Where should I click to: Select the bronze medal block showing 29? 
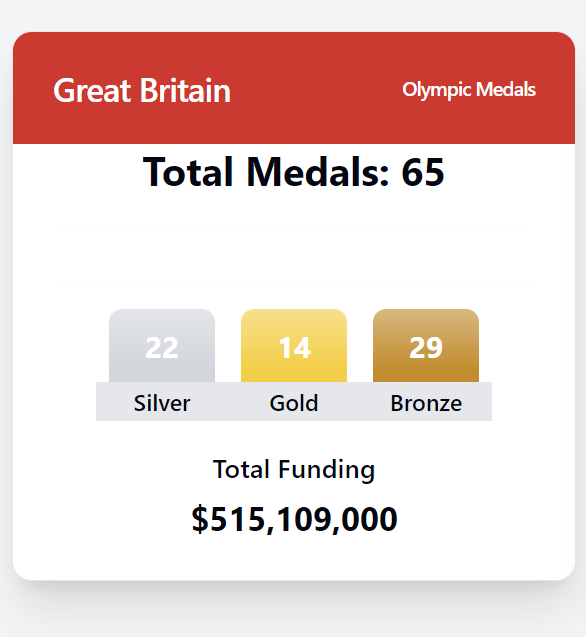[426, 346]
